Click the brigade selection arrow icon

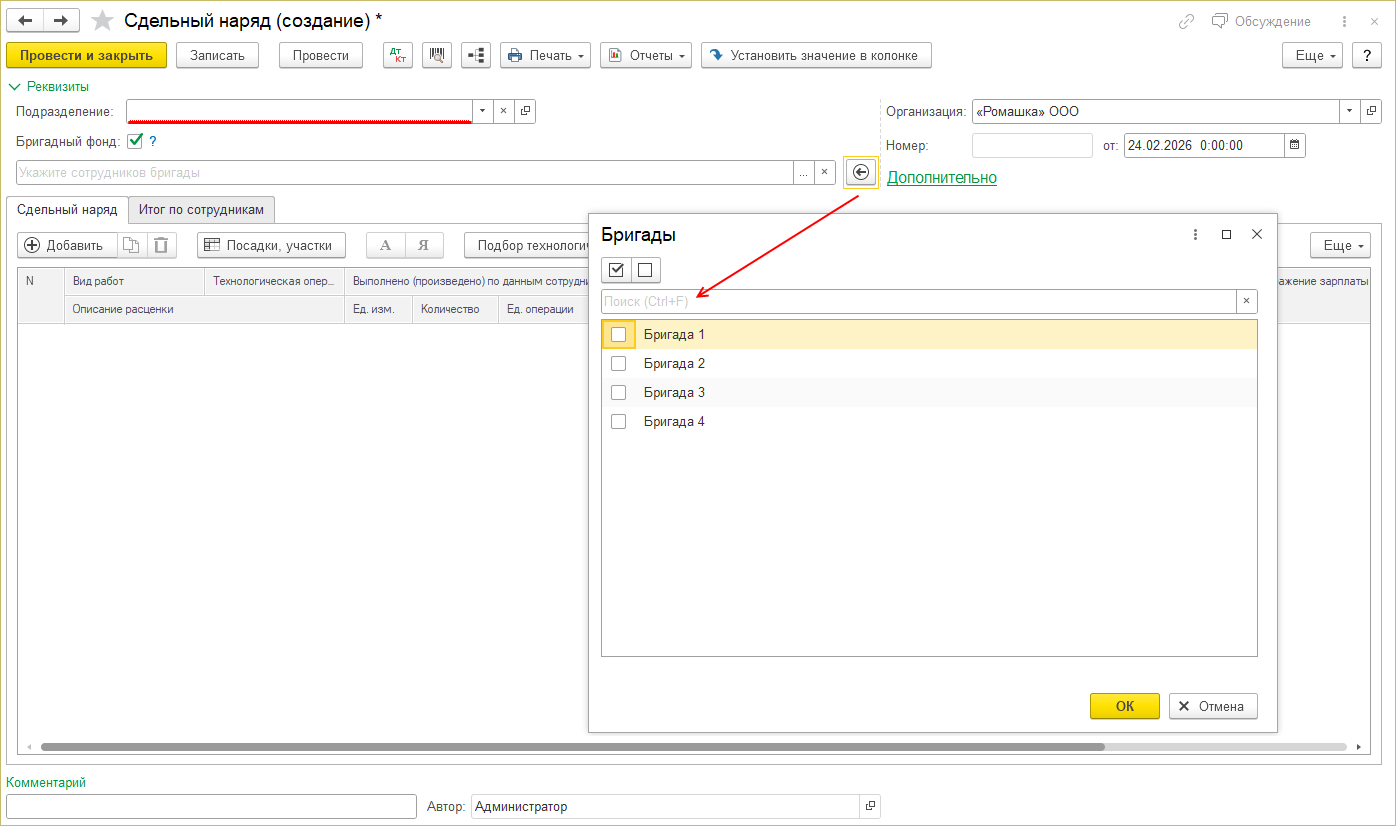861,173
